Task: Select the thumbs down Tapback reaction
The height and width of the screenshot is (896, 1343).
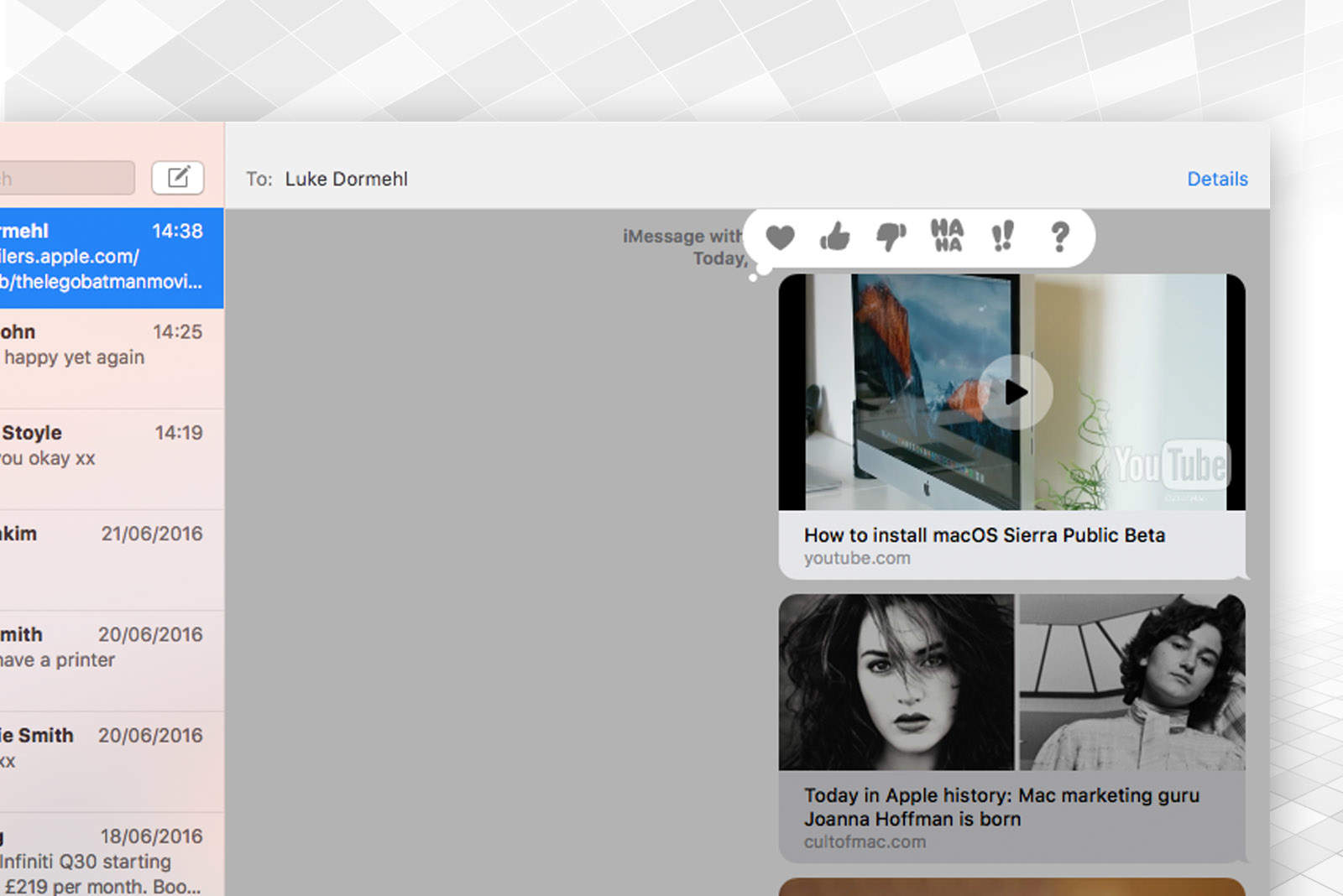Action: 891,237
